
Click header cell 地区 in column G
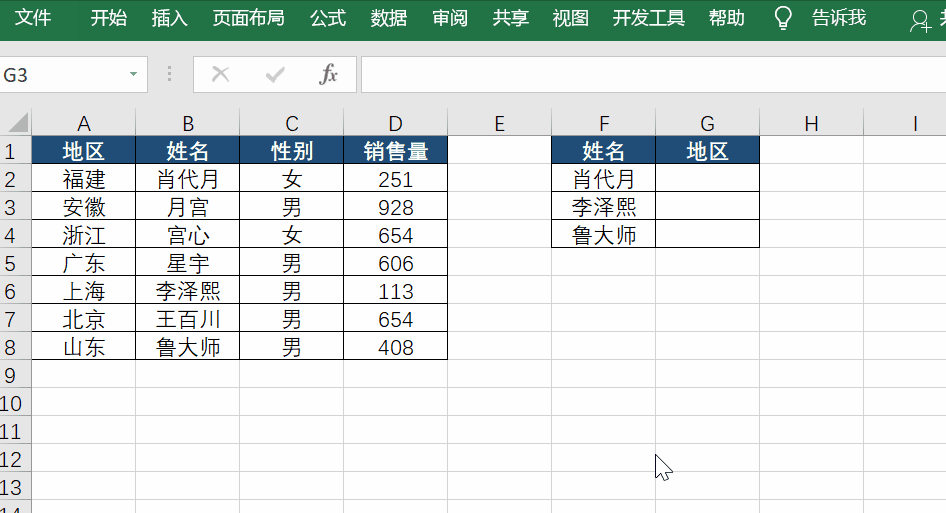(707, 150)
